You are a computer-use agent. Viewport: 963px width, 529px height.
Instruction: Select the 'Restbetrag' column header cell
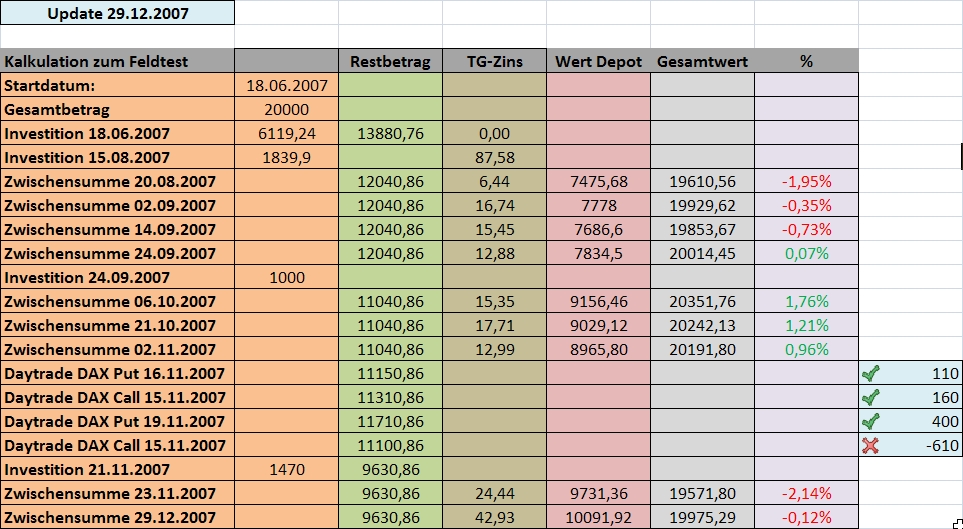click(x=390, y=61)
